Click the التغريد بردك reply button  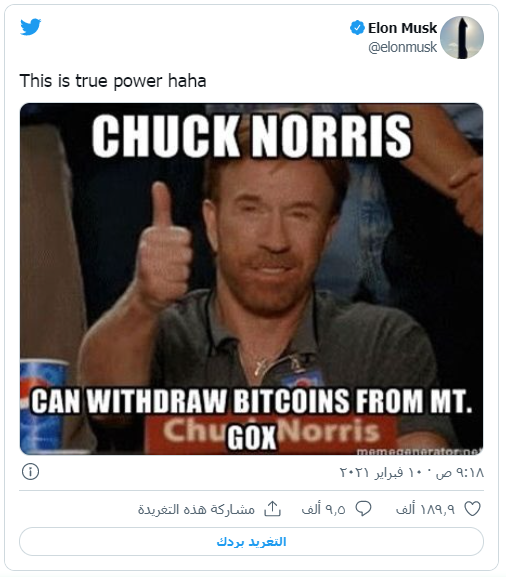pyautogui.click(x=251, y=542)
